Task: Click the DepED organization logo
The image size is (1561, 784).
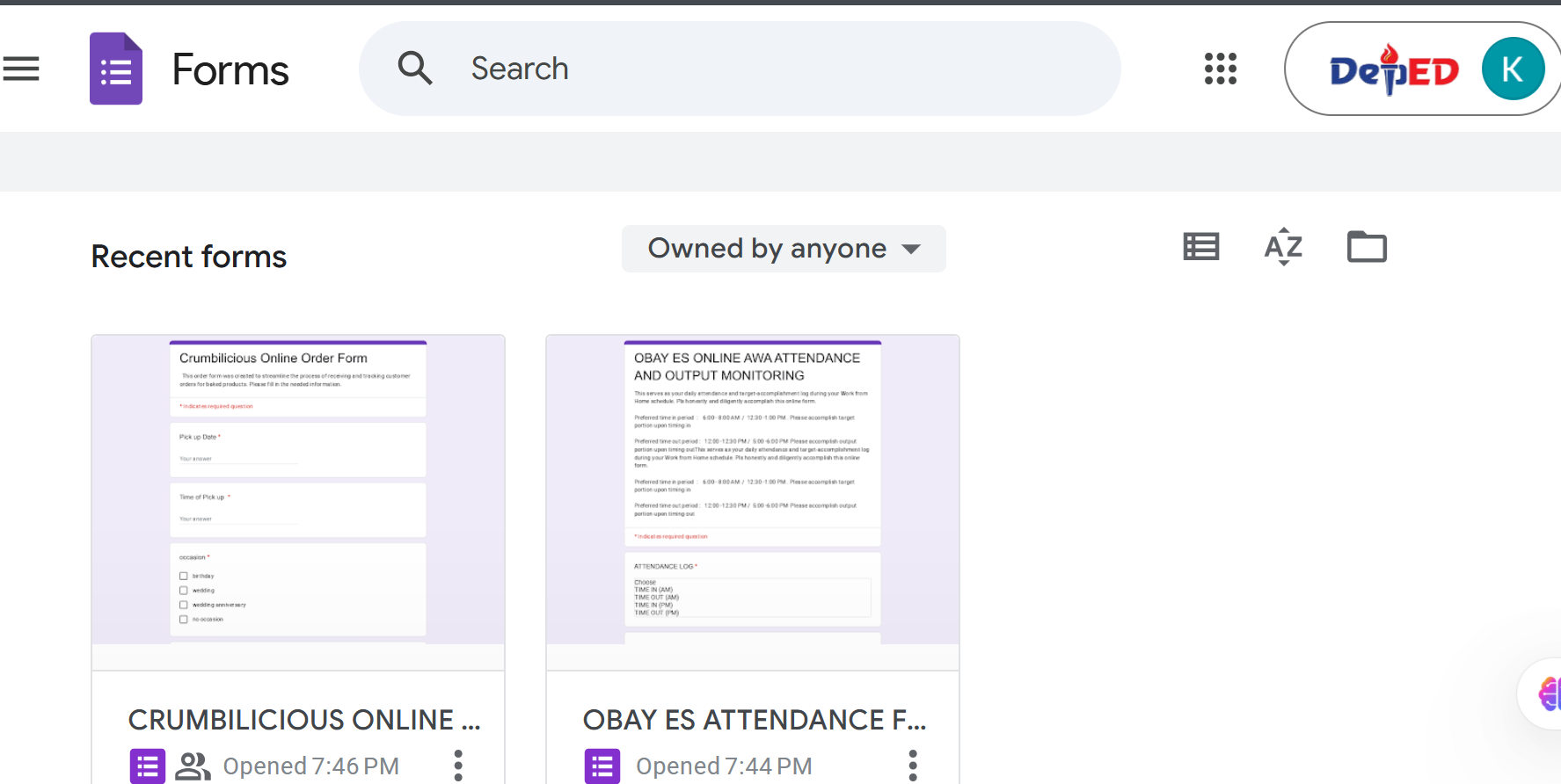Action: click(x=1394, y=69)
